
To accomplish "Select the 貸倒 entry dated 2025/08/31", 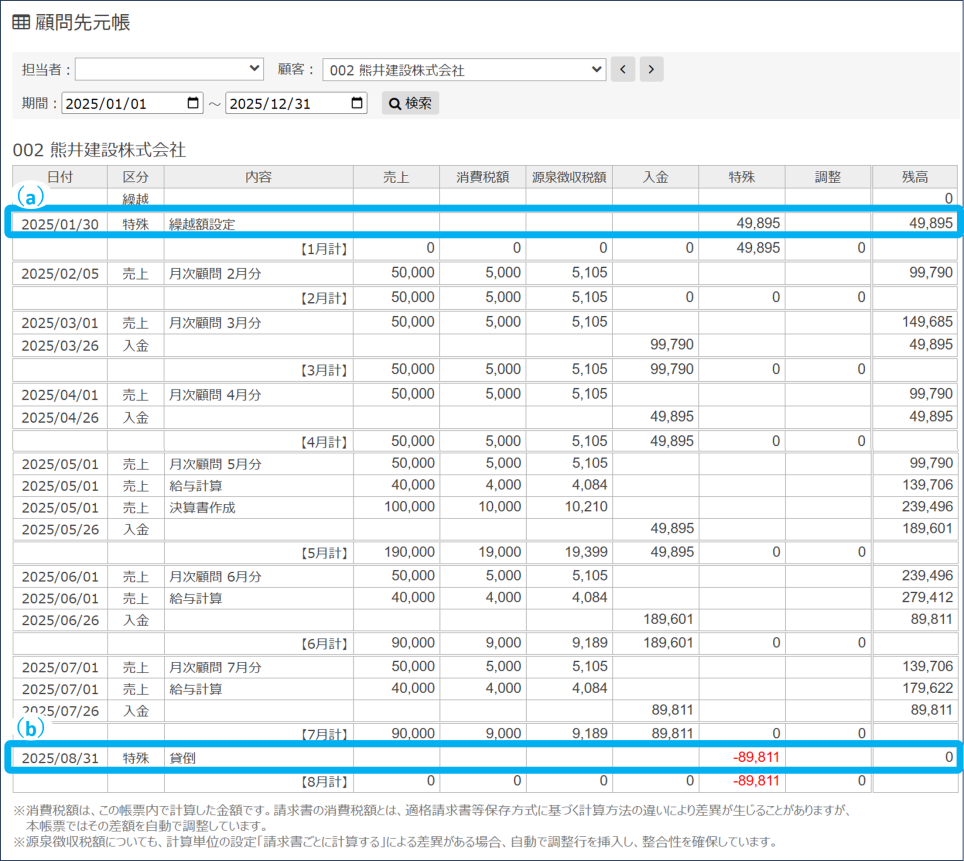I will [x=182, y=758].
